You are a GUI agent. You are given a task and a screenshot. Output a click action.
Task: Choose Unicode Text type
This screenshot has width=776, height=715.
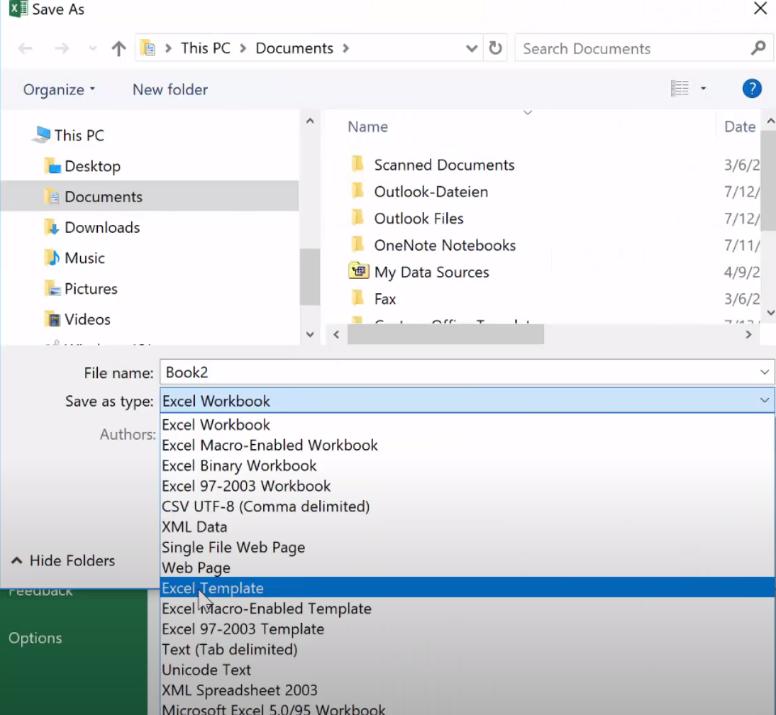tap(467, 670)
